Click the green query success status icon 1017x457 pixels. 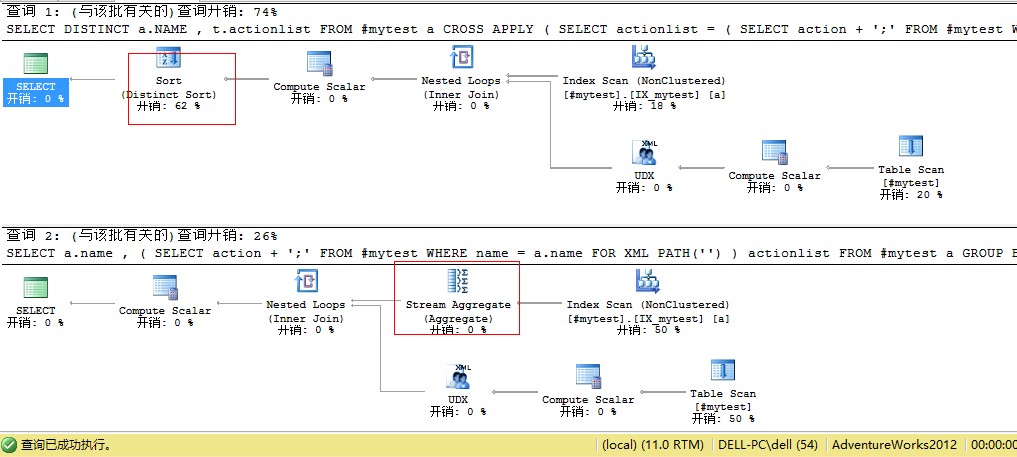[10, 445]
